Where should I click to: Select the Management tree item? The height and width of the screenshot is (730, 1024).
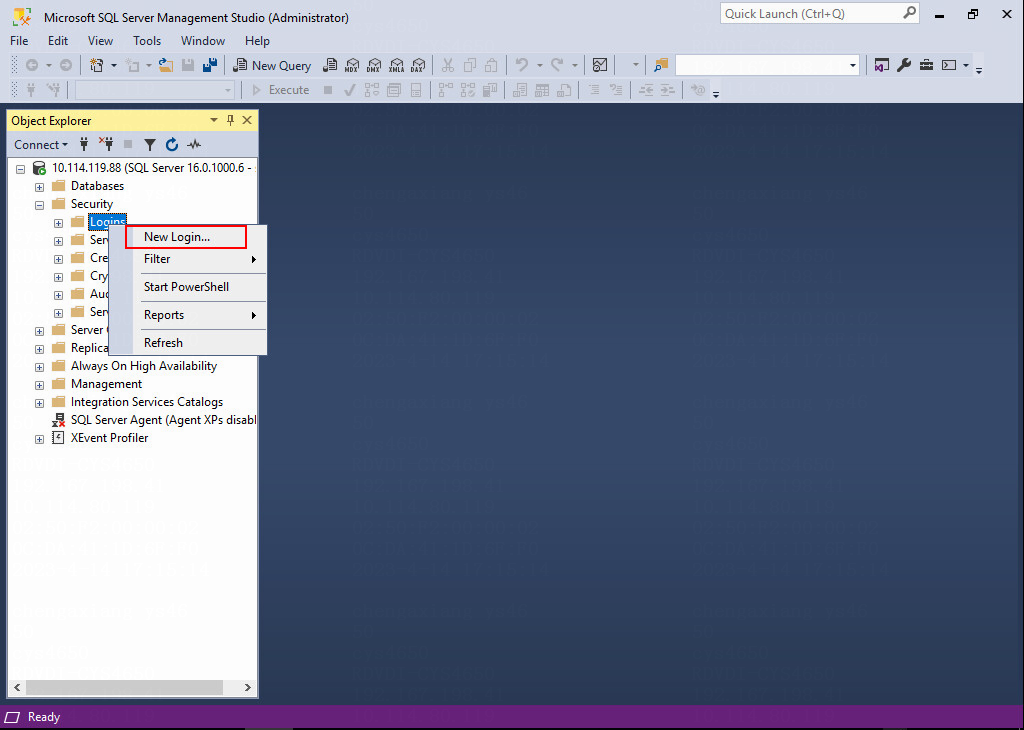(x=106, y=384)
